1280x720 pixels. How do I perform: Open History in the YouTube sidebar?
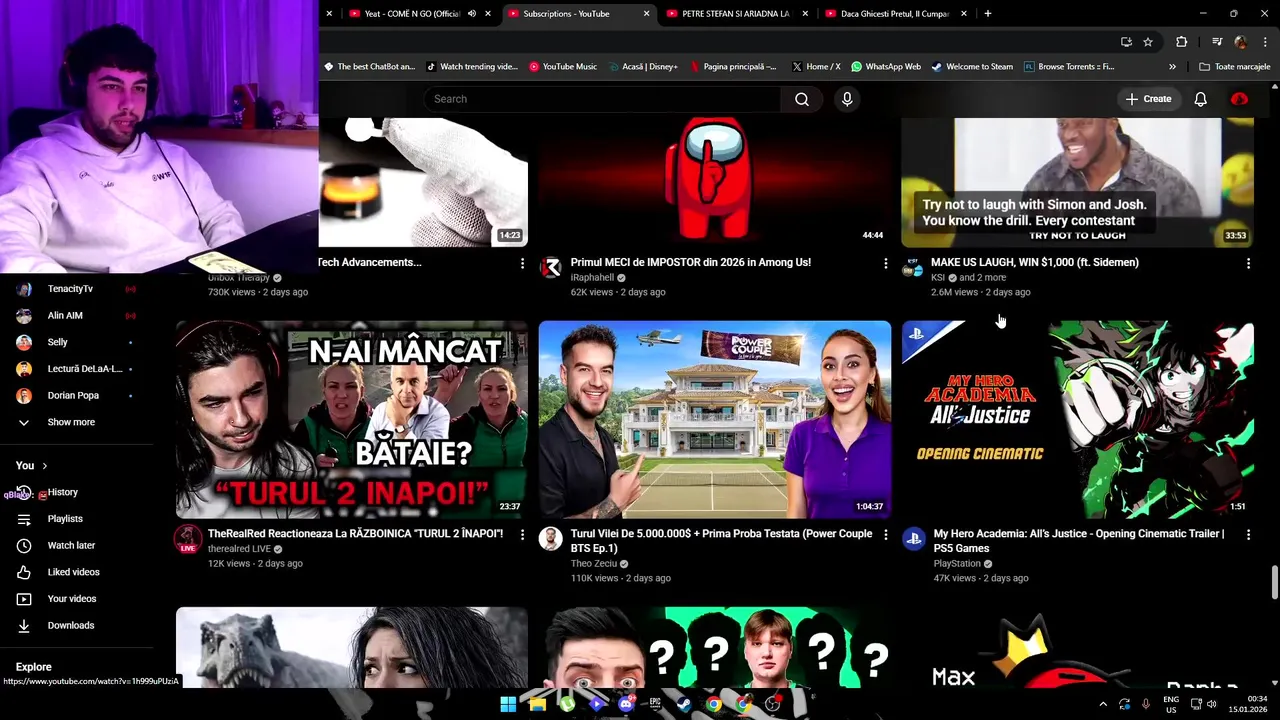(x=63, y=492)
